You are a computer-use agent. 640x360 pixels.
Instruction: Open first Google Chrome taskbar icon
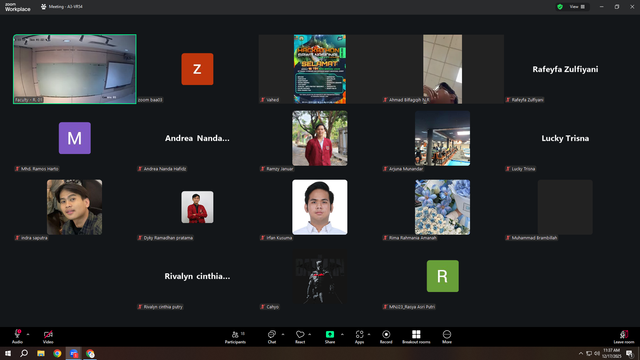coord(57,353)
